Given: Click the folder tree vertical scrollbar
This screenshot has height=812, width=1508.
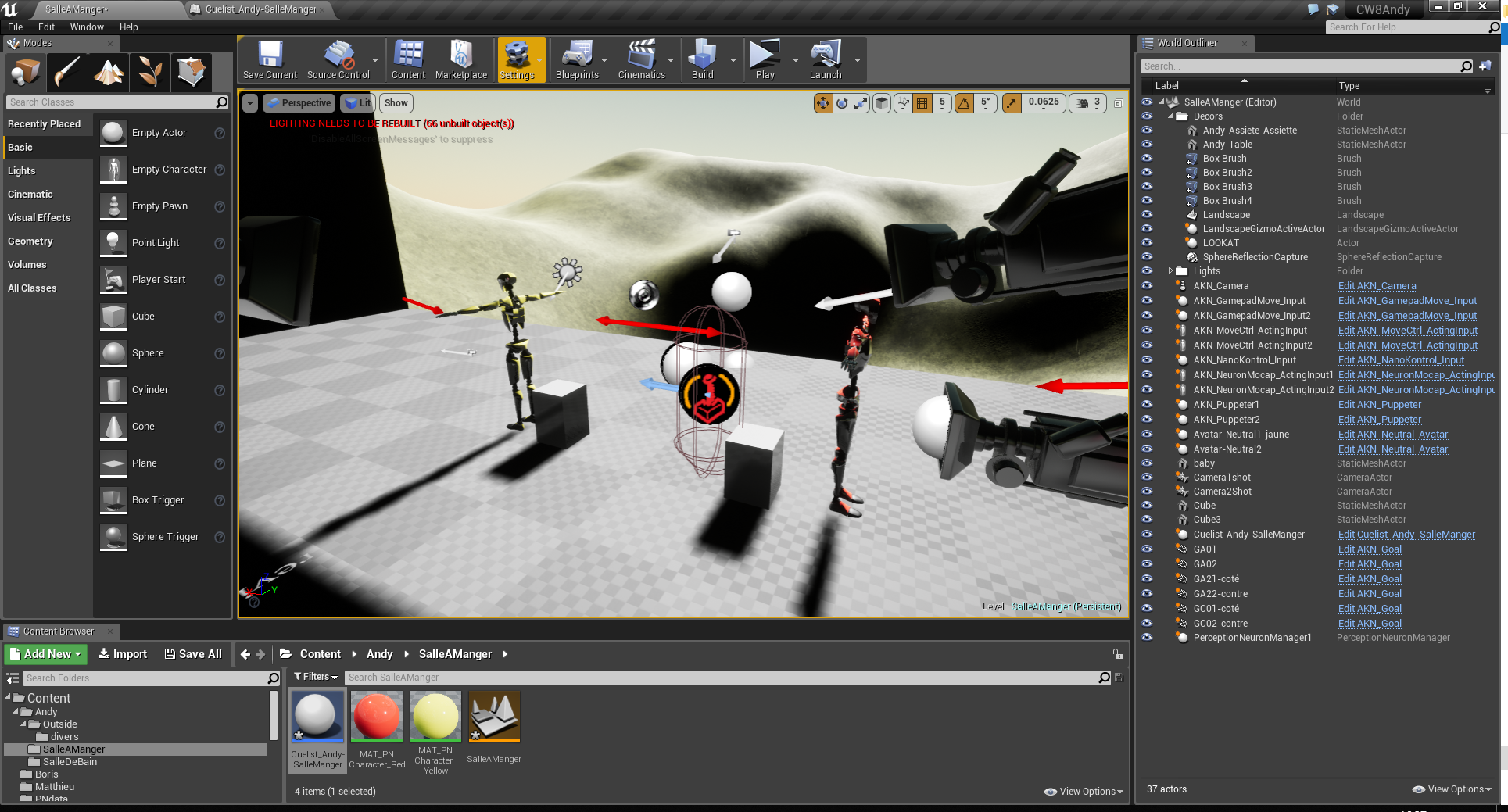Looking at the screenshot, I should coord(274,715).
